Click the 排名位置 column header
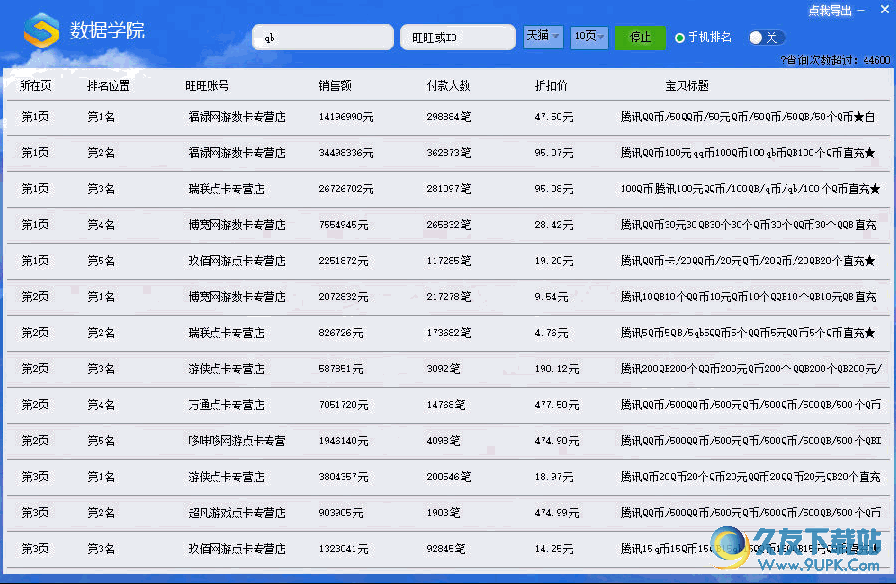The height and width of the screenshot is (584, 896). point(108,86)
